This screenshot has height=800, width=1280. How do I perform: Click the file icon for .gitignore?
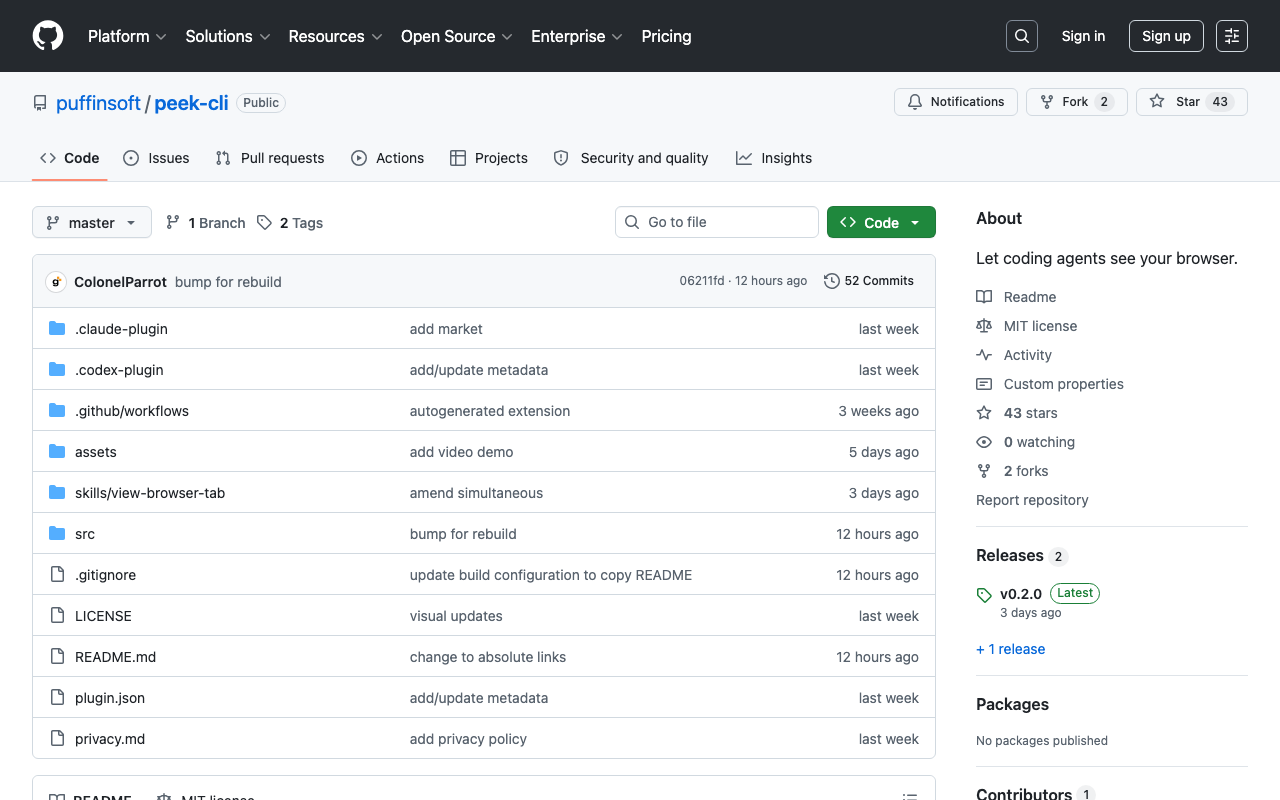(x=57, y=575)
